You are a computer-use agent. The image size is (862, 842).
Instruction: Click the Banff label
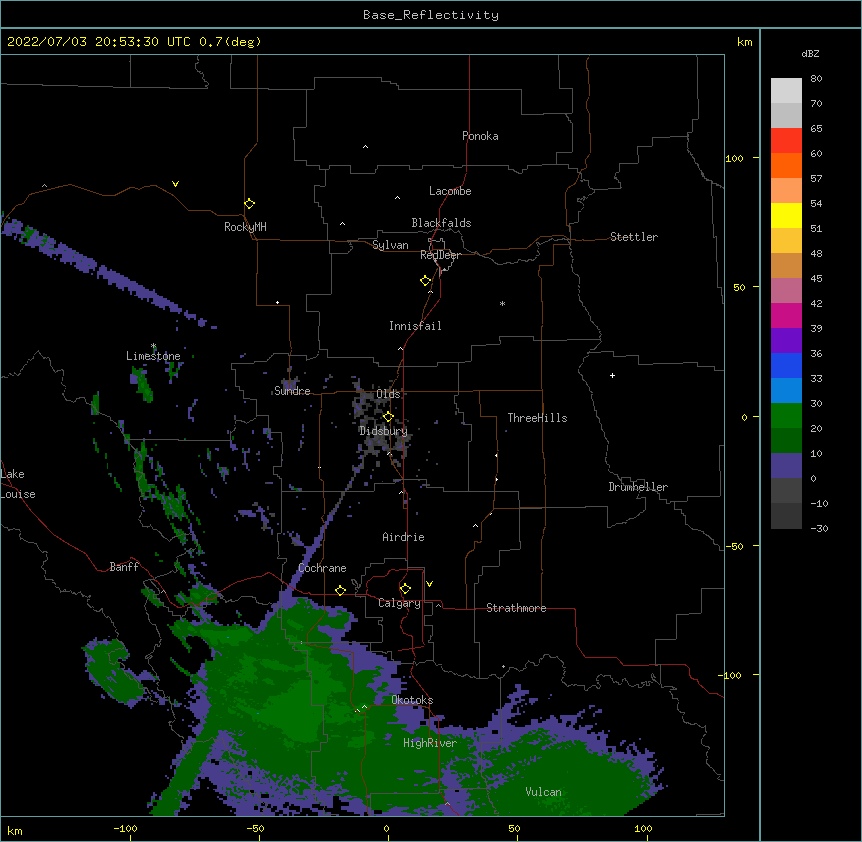coord(124,567)
